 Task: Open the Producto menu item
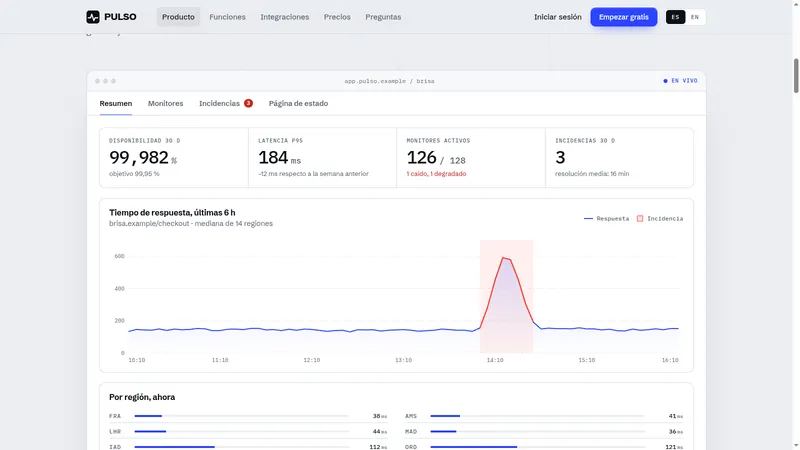(x=178, y=17)
